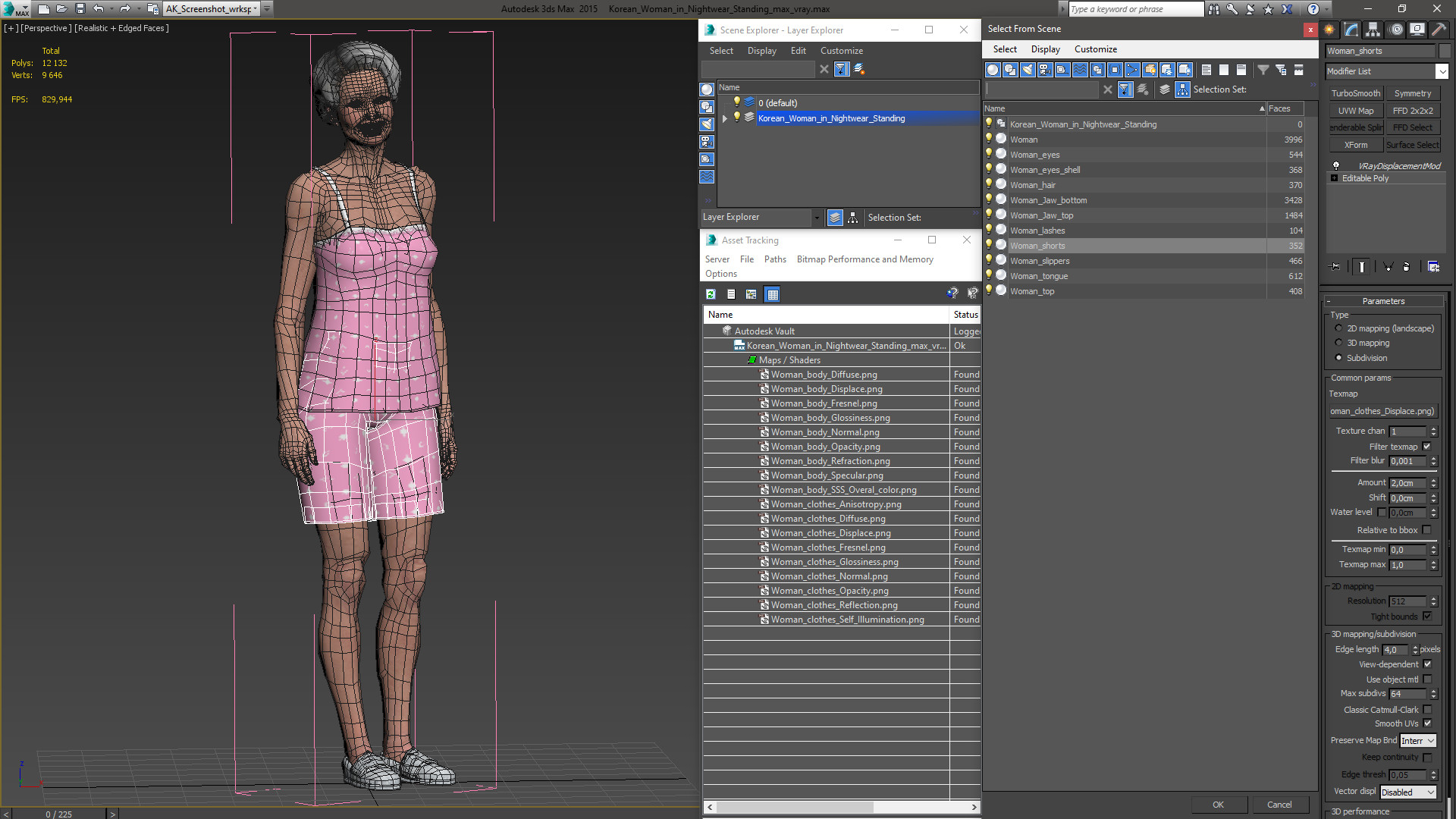
Task: Click Table View icon in Asset Tracking toolbar
Action: tap(772, 294)
